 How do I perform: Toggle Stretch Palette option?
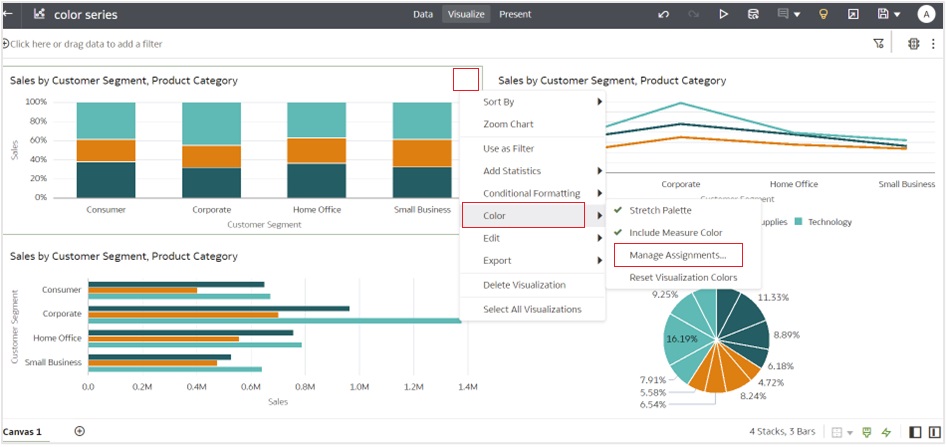click(x=660, y=210)
